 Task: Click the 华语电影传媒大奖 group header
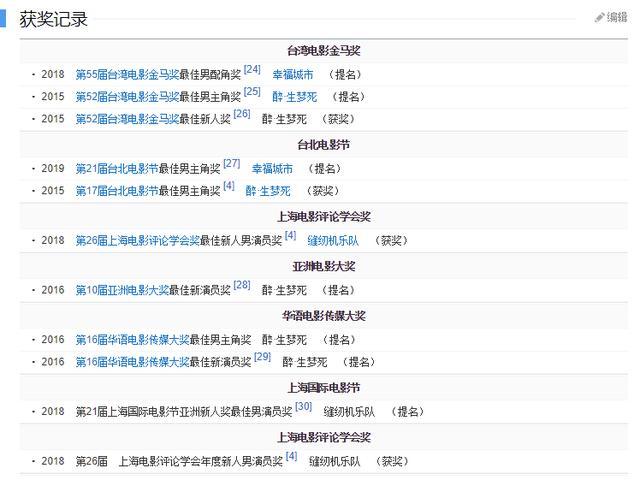tap(324, 315)
